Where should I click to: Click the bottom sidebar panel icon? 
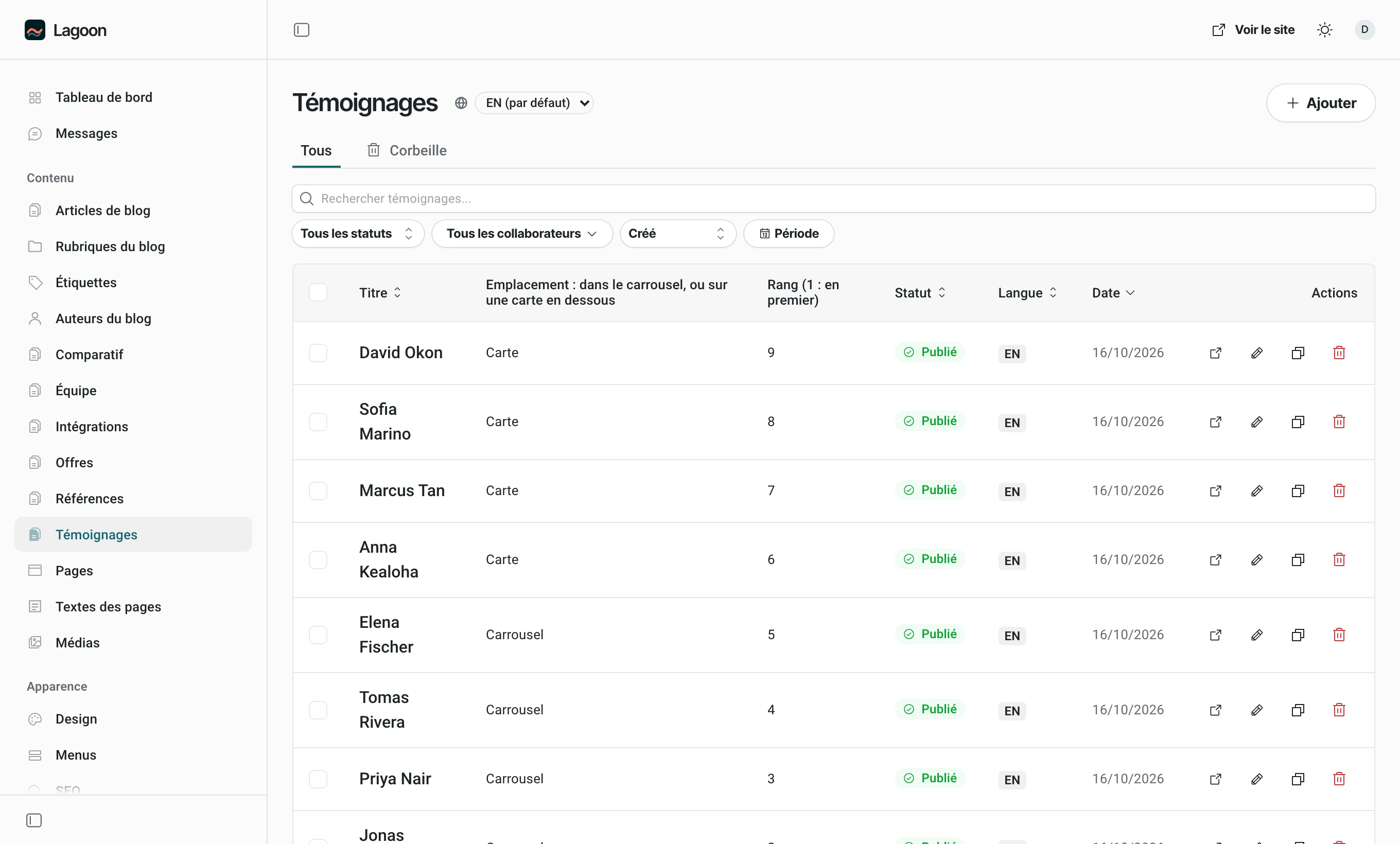34,820
